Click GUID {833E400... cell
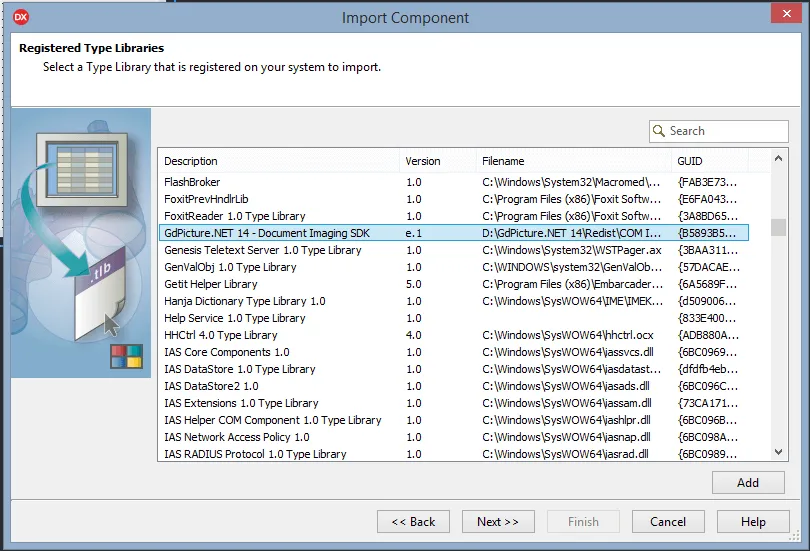810x551 pixels. click(x=707, y=318)
